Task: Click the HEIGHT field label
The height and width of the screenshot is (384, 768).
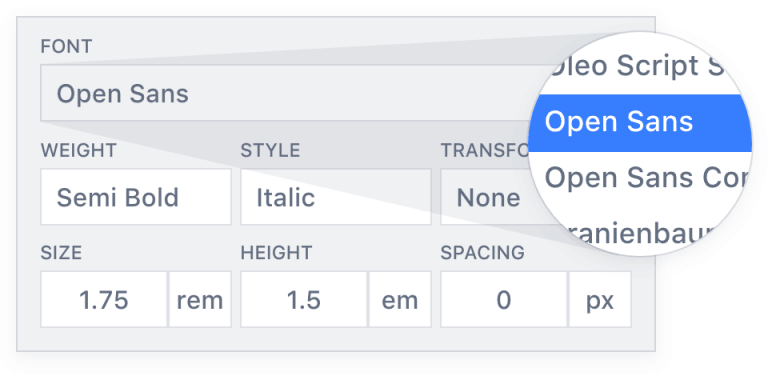Action: tap(276, 253)
